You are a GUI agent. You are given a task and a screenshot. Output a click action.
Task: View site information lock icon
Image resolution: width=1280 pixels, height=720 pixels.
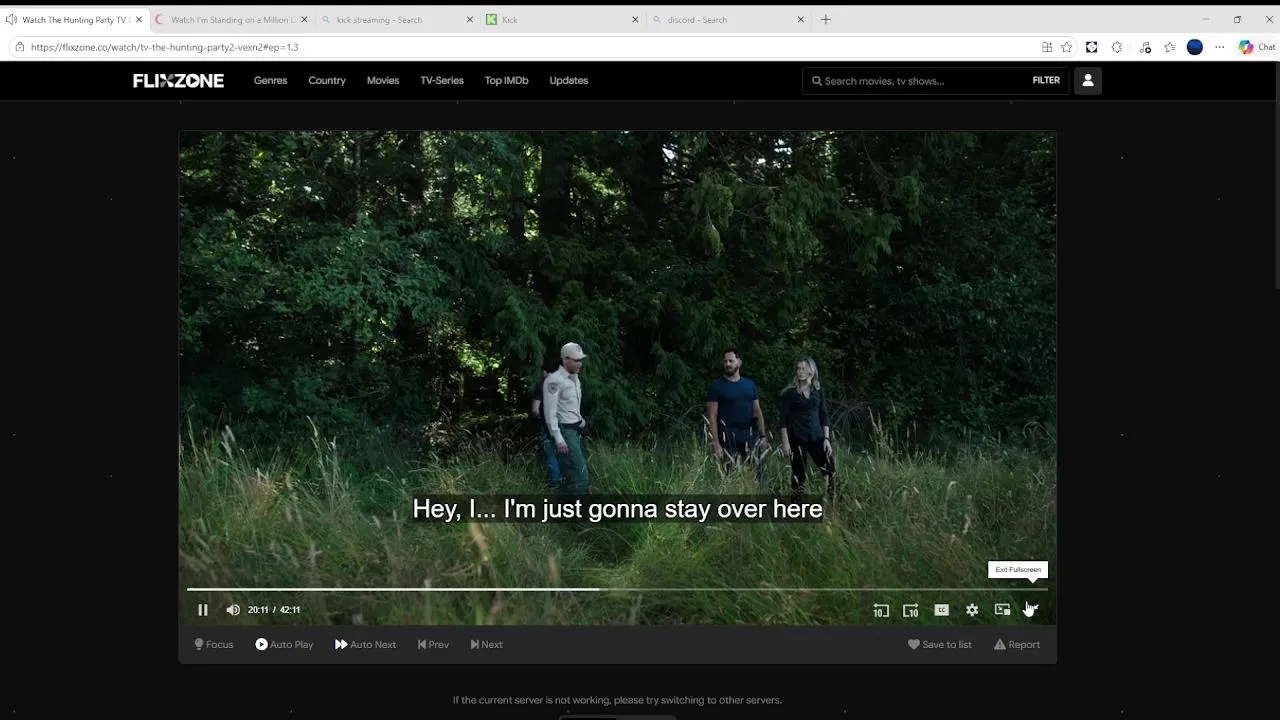coord(19,47)
